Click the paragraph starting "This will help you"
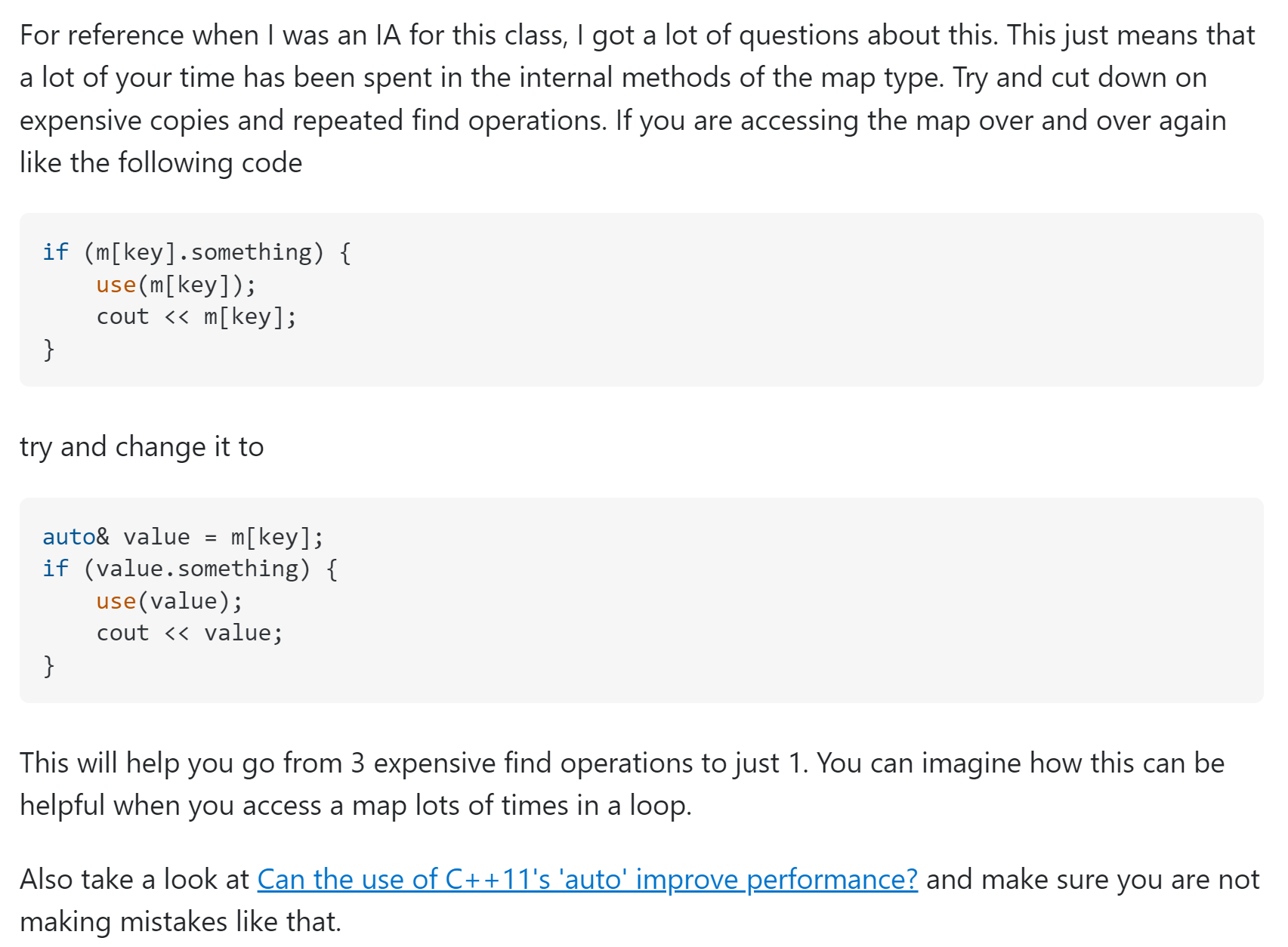 coord(621,763)
